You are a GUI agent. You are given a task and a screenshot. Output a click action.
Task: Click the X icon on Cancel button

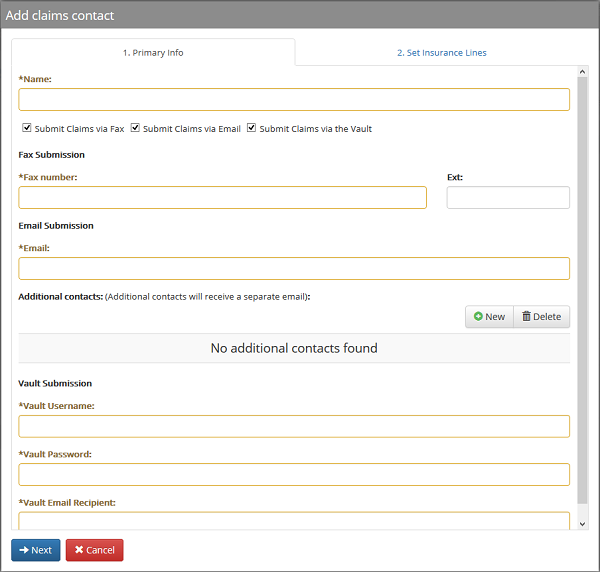[x=79, y=550]
